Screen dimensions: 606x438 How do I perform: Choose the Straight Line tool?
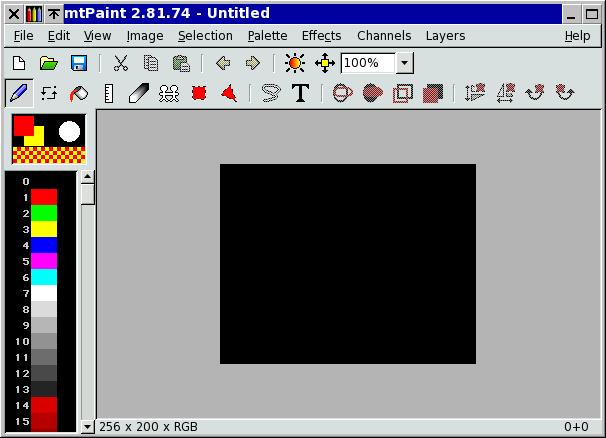point(109,93)
